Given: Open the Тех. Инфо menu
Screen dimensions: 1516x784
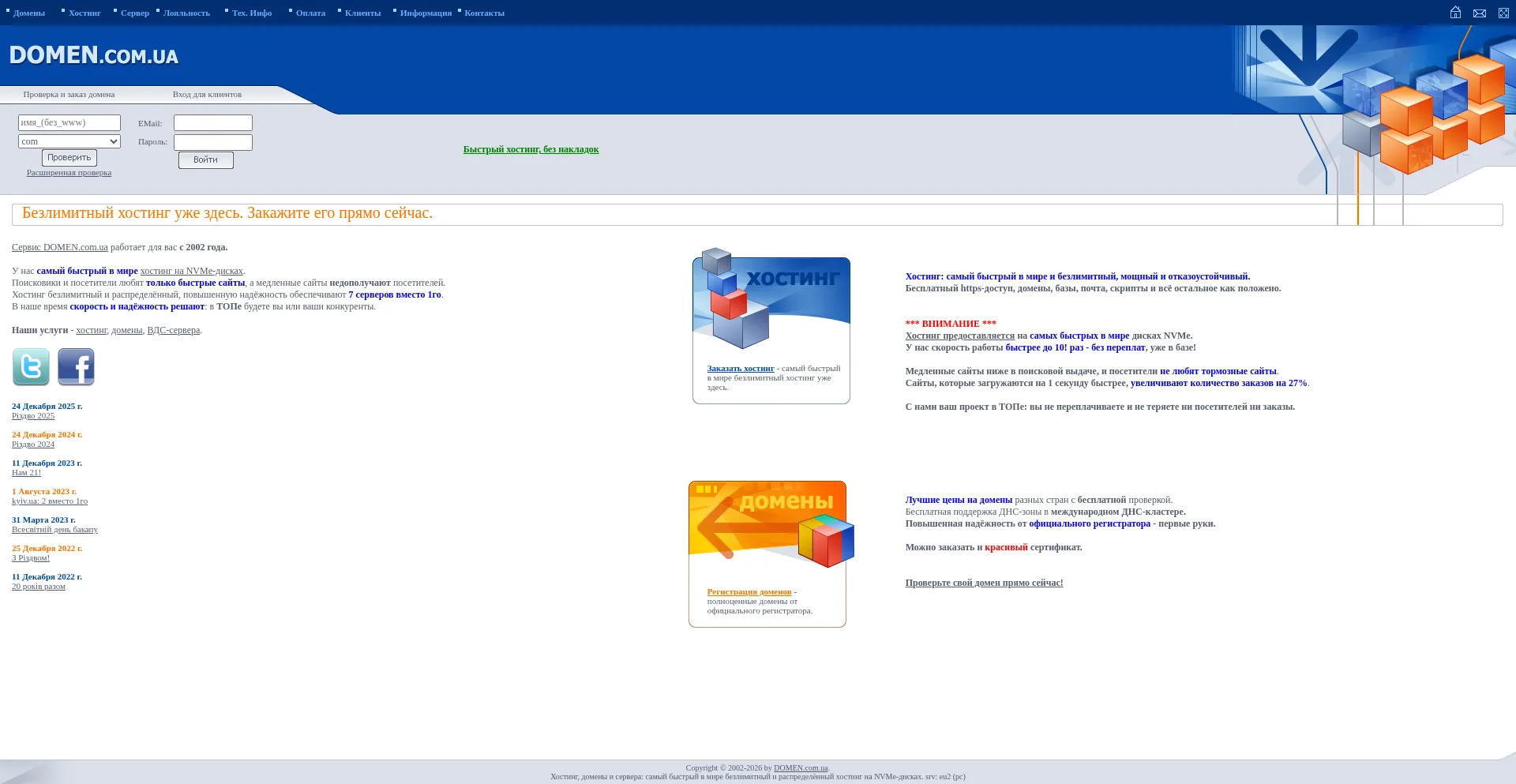Looking at the screenshot, I should 252,13.
